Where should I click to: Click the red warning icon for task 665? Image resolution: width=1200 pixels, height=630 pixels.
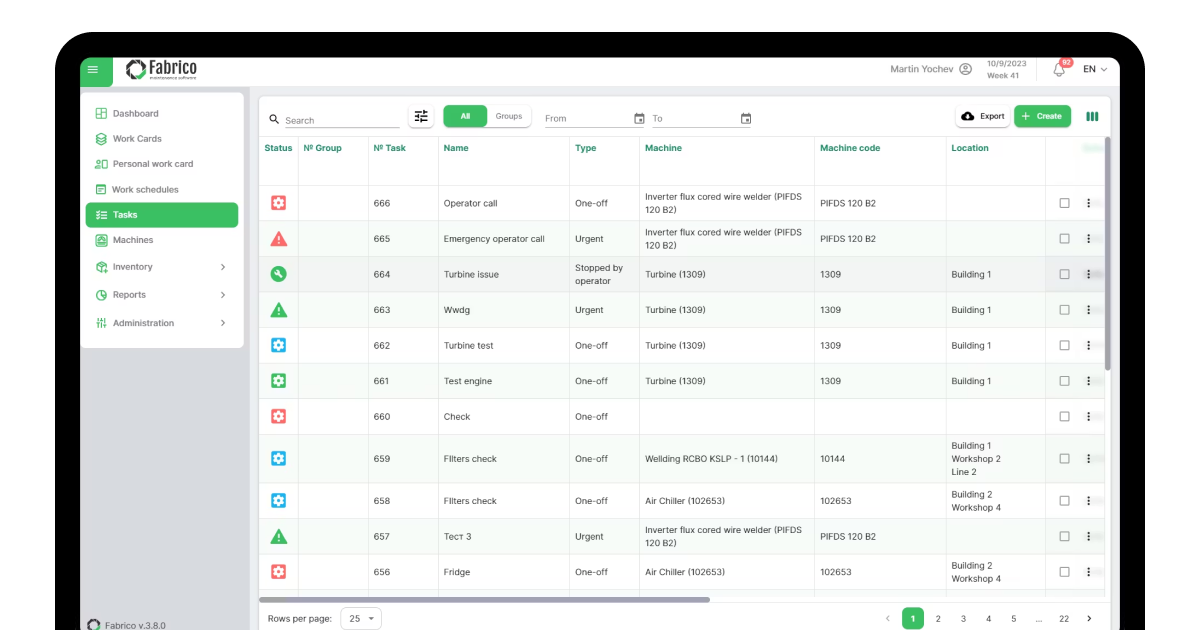[279, 239]
